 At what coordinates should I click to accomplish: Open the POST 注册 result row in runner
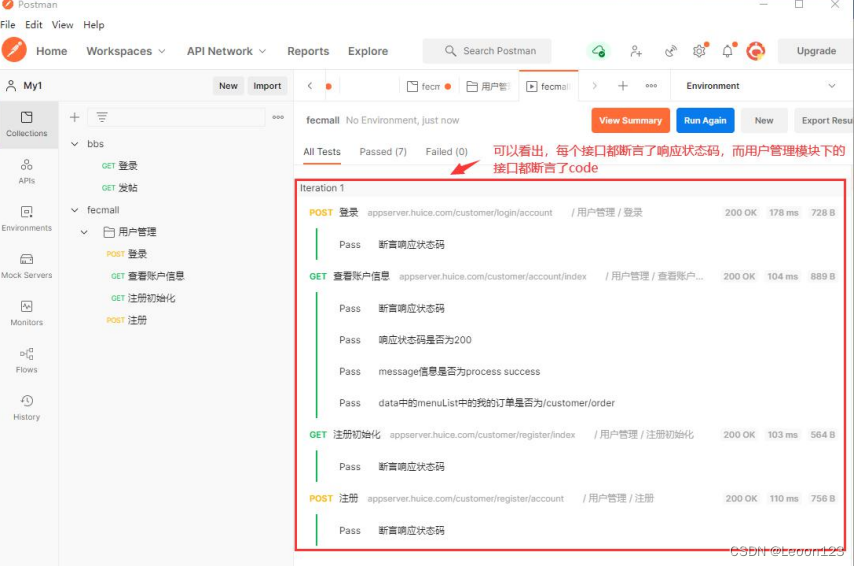tap(571, 499)
